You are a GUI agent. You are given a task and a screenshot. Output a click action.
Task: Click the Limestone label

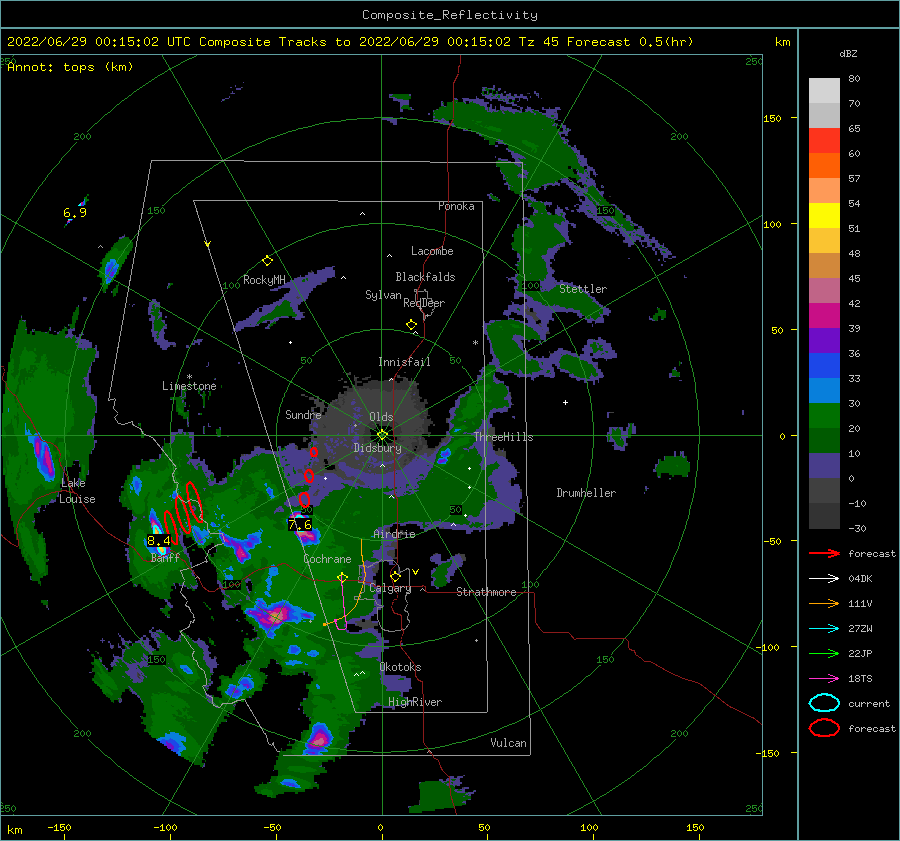coord(189,386)
